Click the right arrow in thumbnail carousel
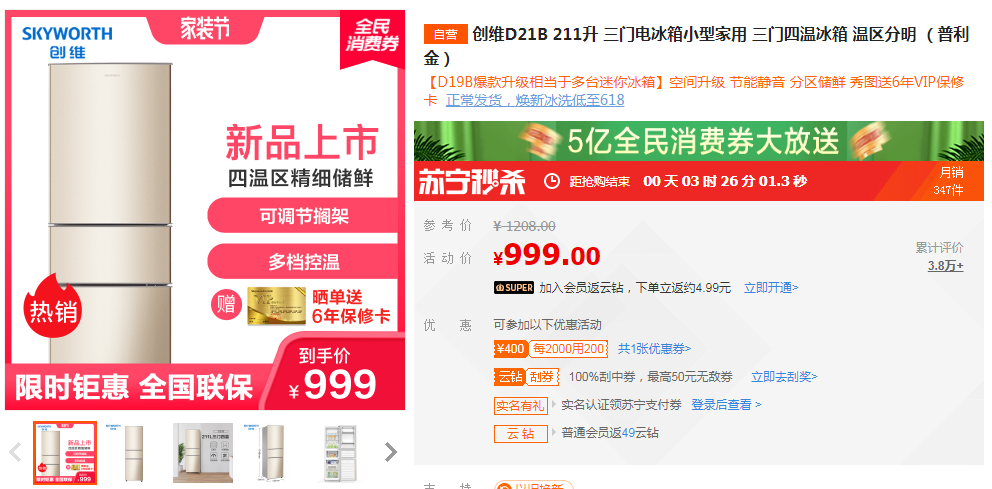This screenshot has width=992, height=489. click(391, 452)
